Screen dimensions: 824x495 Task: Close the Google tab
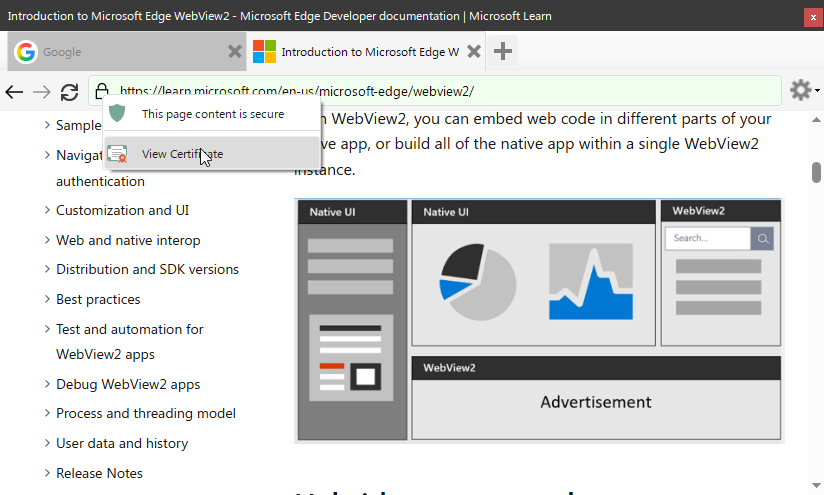coord(234,52)
